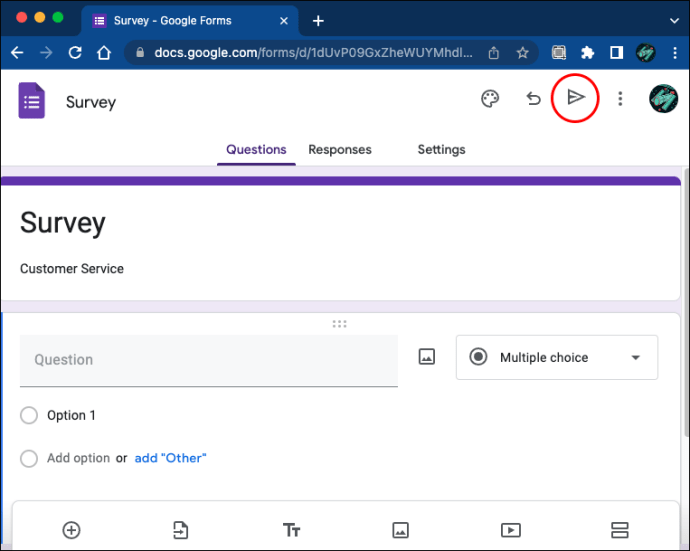This screenshot has height=551, width=690.
Task: Click the add section icon
Action: [x=619, y=530]
